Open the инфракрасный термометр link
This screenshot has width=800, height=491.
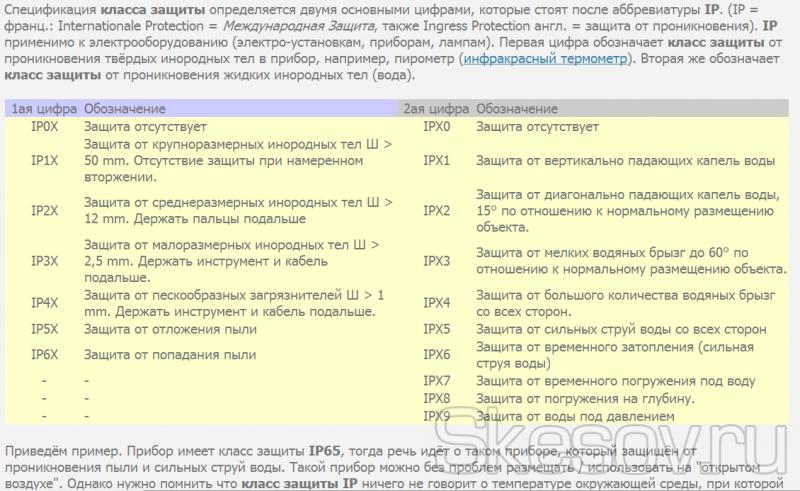[x=546, y=59]
